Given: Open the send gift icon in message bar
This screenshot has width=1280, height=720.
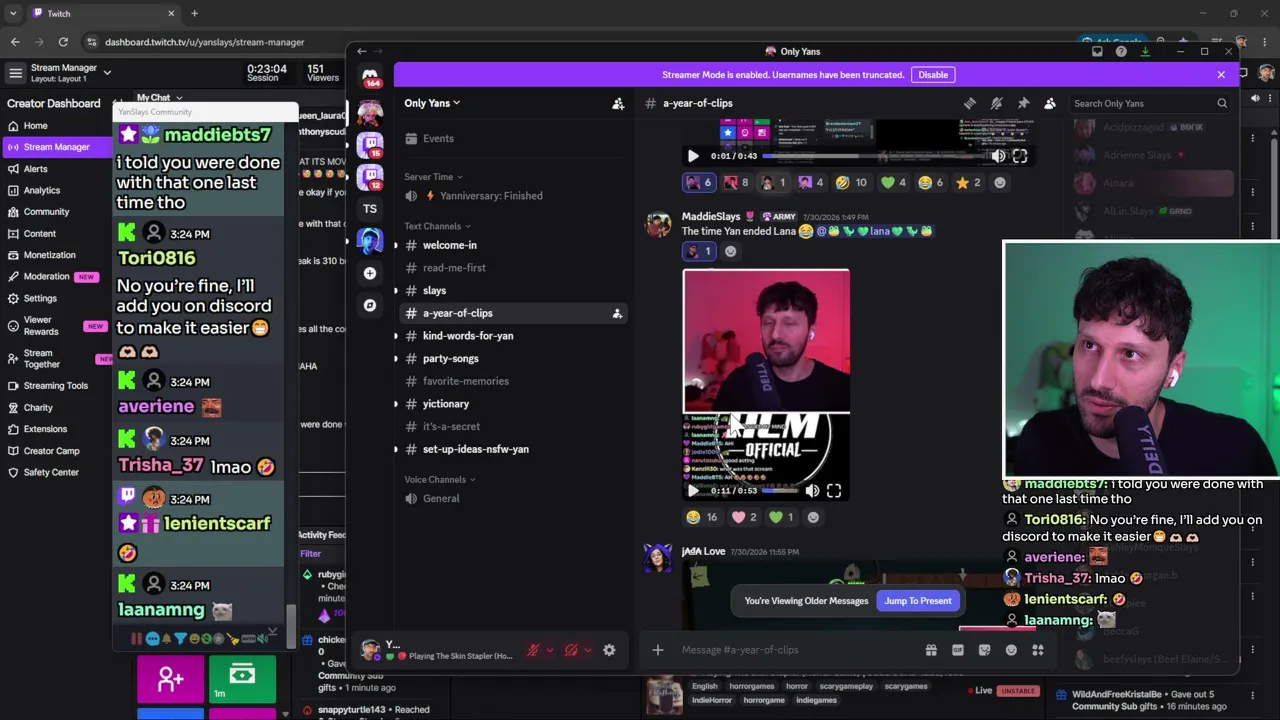Looking at the screenshot, I should (x=931, y=650).
